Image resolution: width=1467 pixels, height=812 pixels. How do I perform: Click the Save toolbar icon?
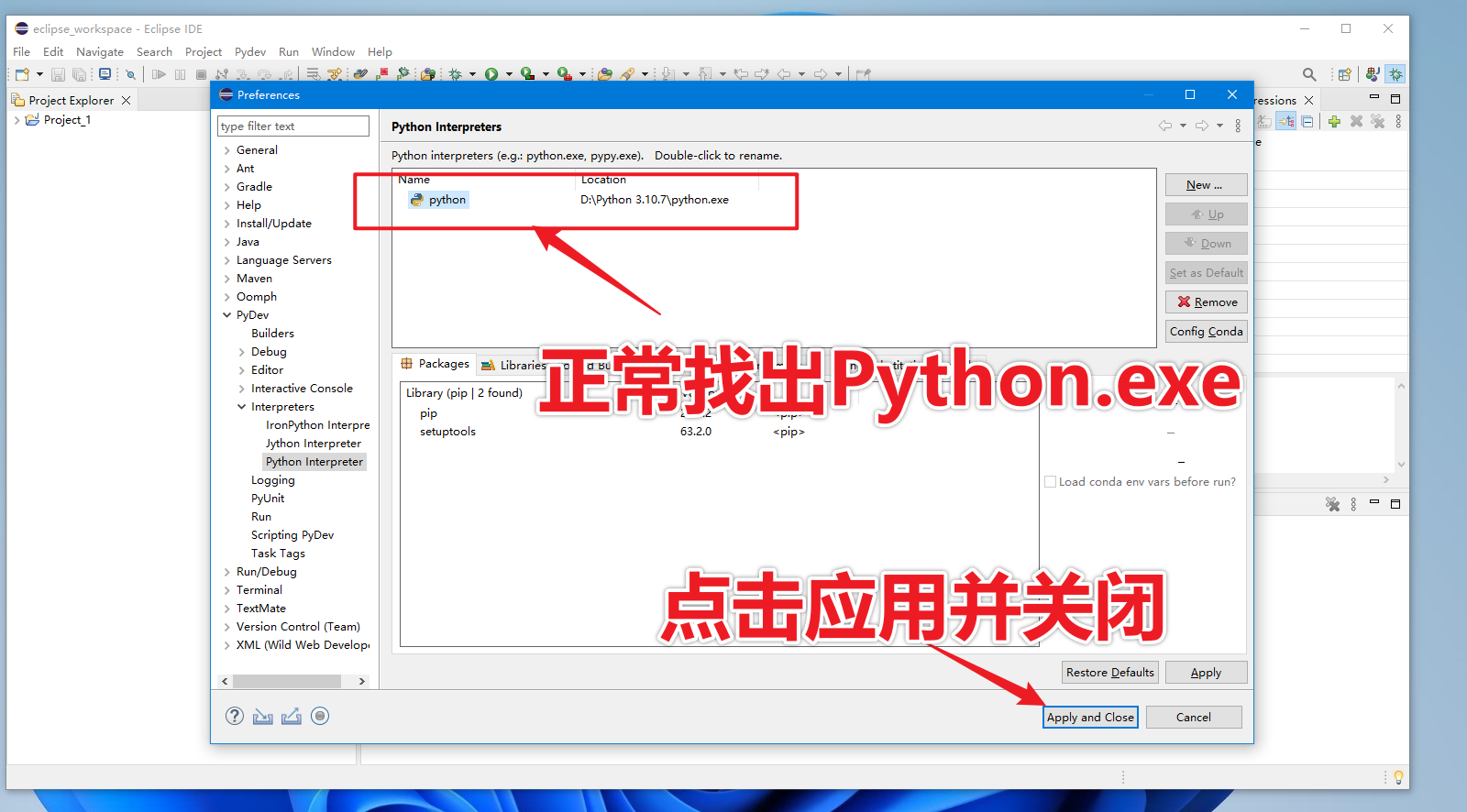coord(58,74)
